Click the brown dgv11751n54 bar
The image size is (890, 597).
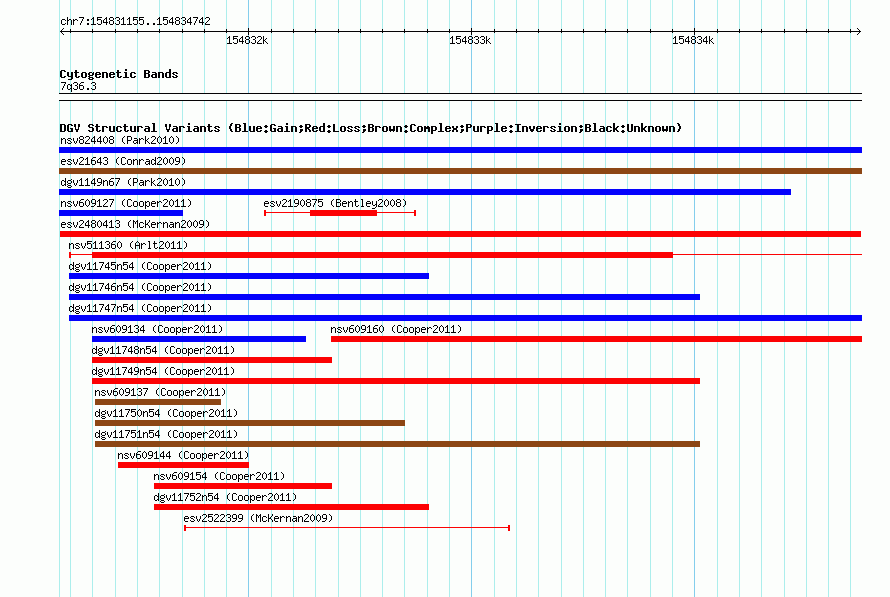pos(397,444)
